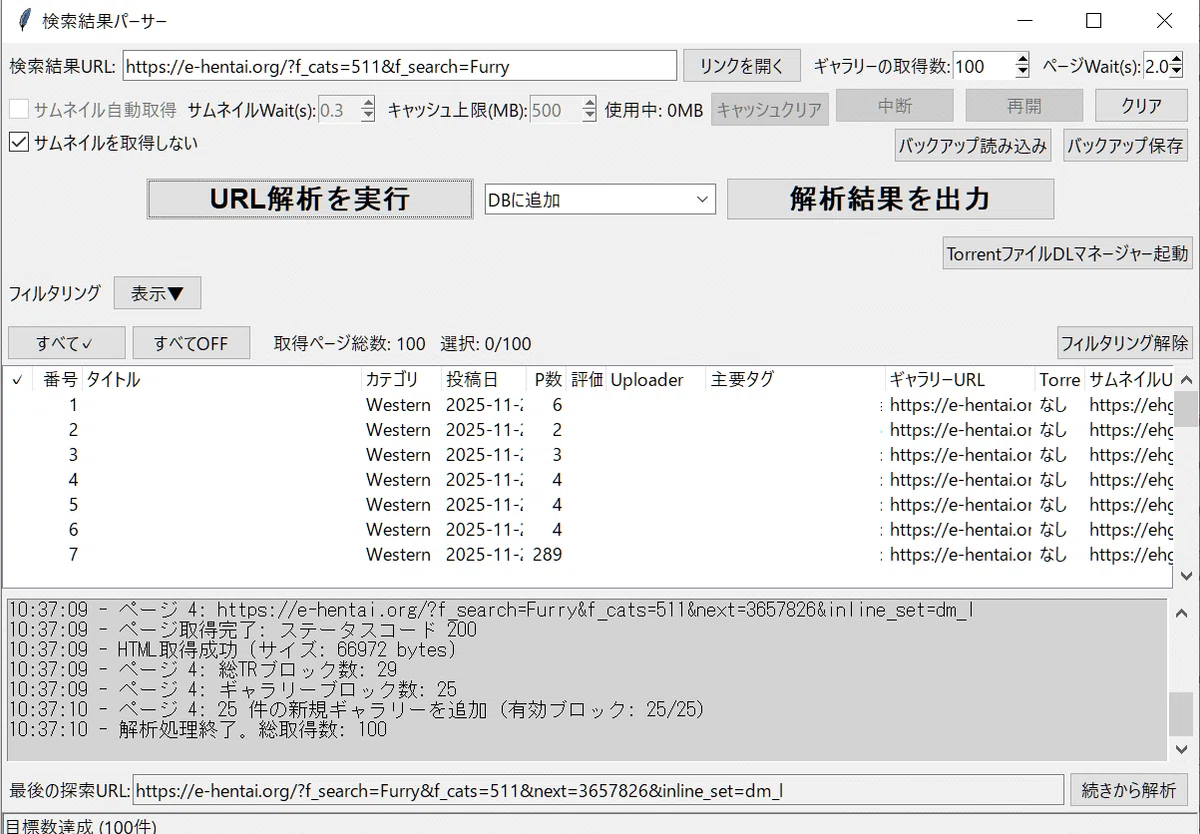The image size is (1200, 834).
Task: Select table row number 1
Action: point(588,405)
